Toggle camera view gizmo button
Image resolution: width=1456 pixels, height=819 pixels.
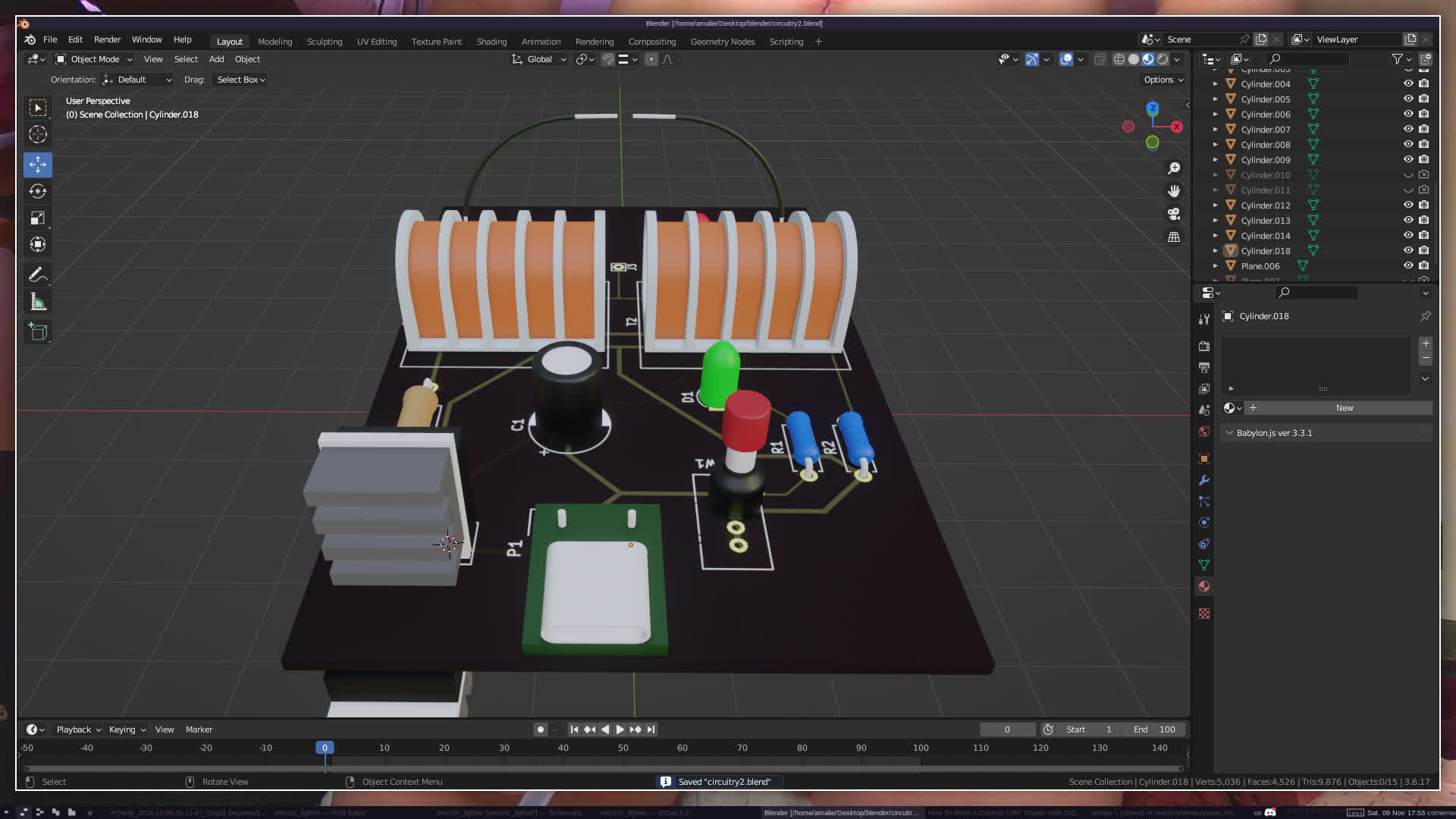[1174, 214]
